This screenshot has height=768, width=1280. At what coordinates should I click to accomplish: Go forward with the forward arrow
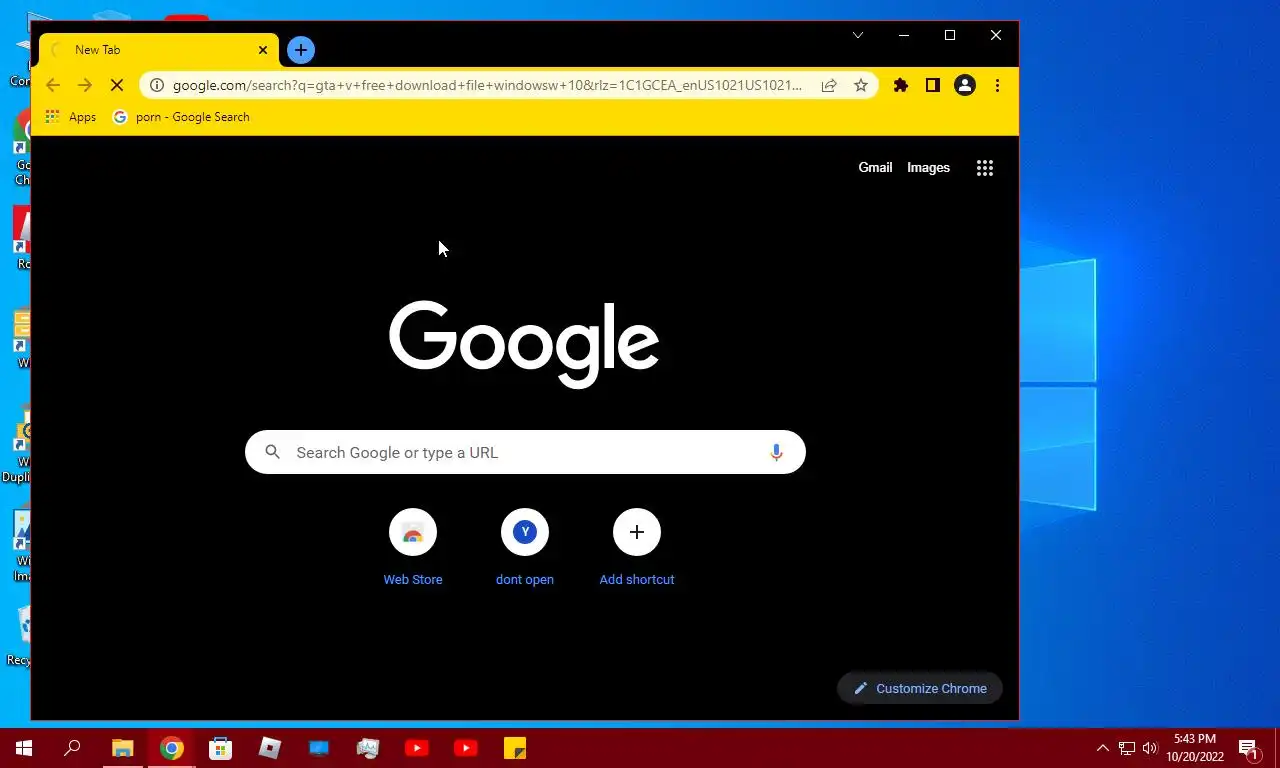point(85,85)
